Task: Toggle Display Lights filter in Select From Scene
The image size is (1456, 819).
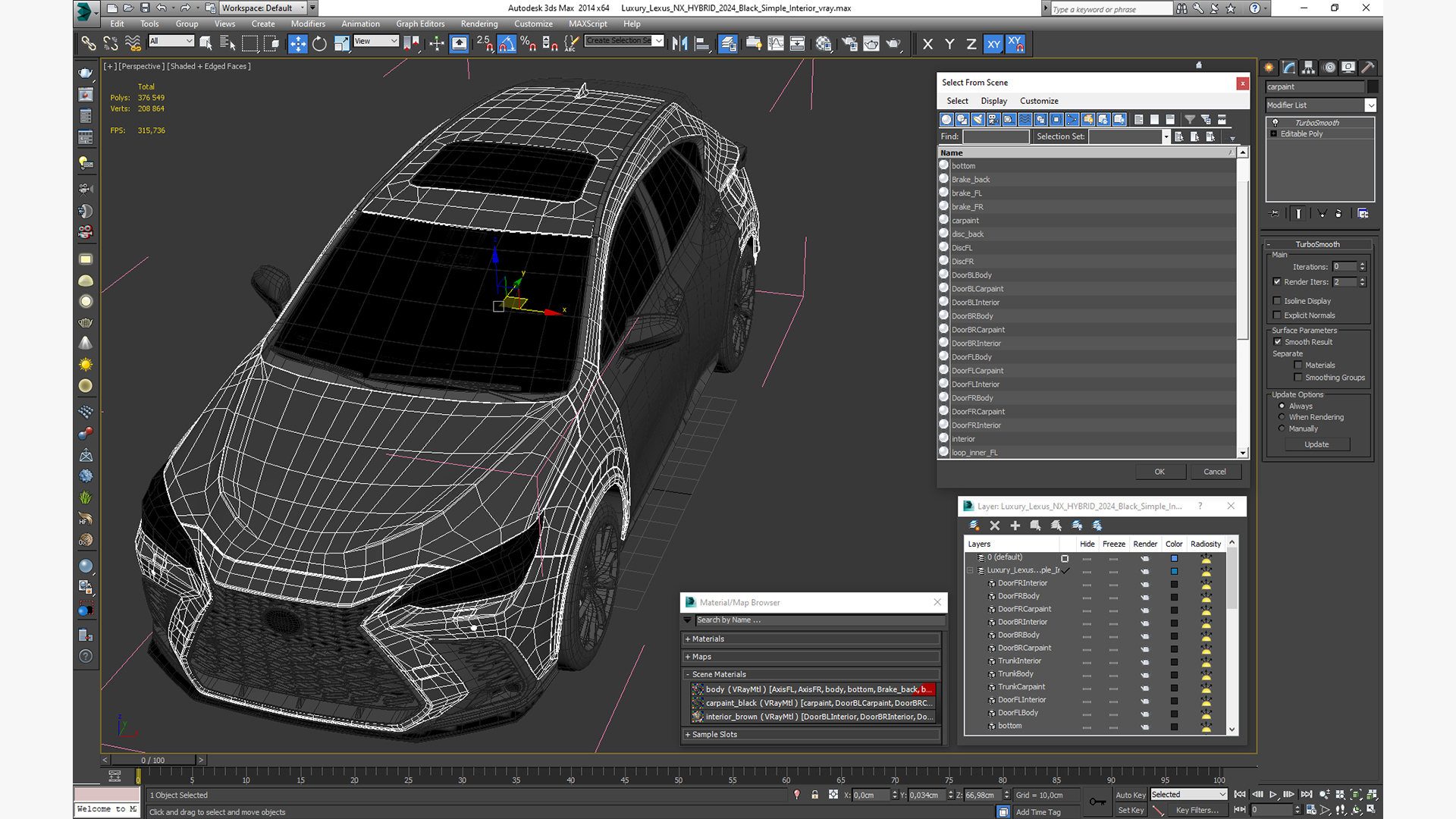Action: tap(978, 119)
